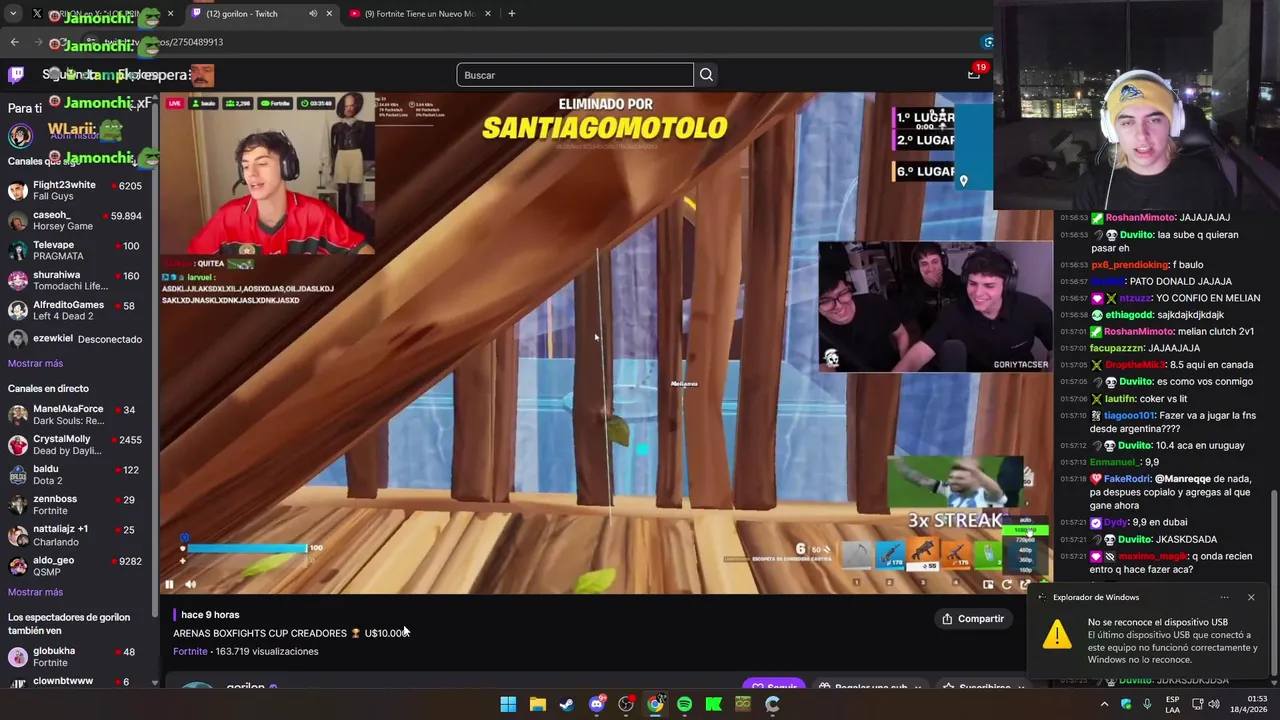Open notification options three-dot menu
The width and height of the screenshot is (1280, 720).
tap(1224, 597)
